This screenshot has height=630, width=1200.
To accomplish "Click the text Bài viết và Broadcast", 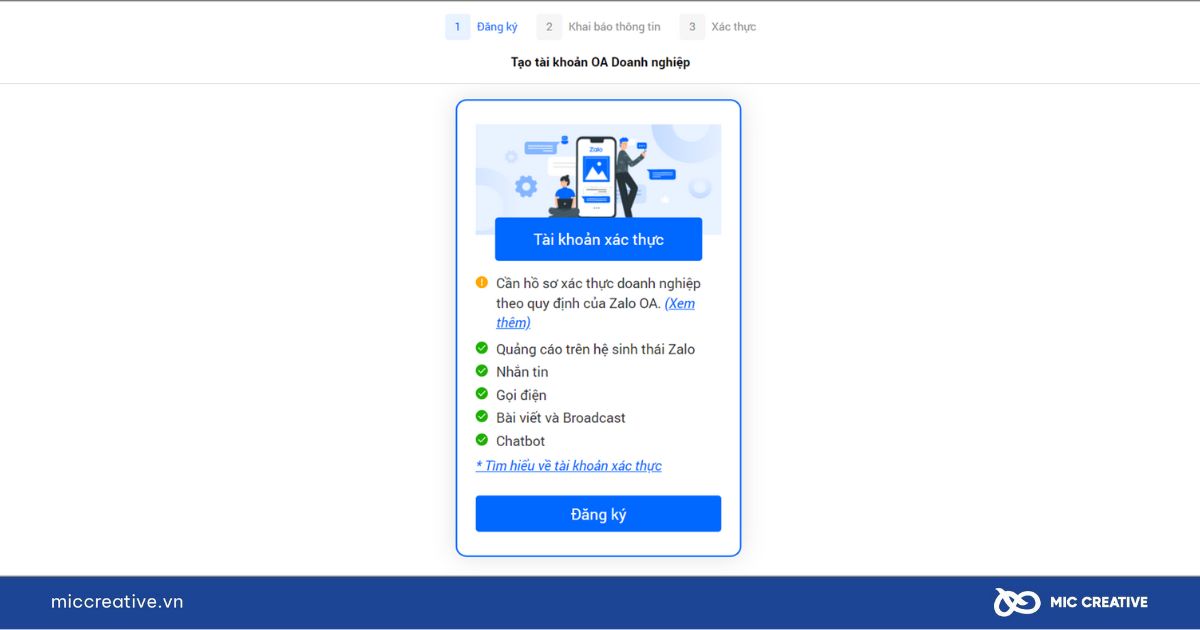I will (x=561, y=418).
